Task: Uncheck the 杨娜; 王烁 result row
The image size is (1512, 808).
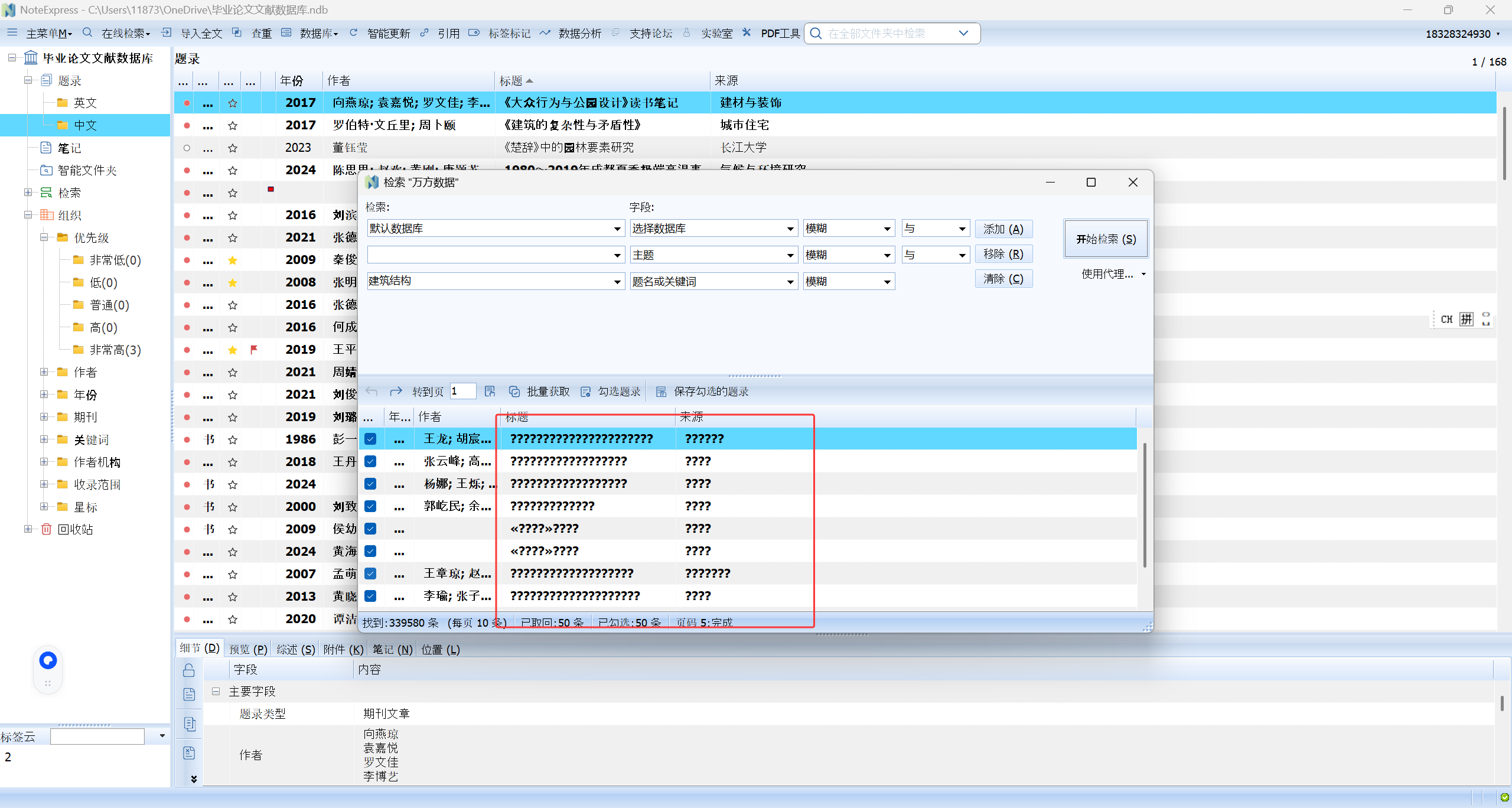Action: pos(370,484)
